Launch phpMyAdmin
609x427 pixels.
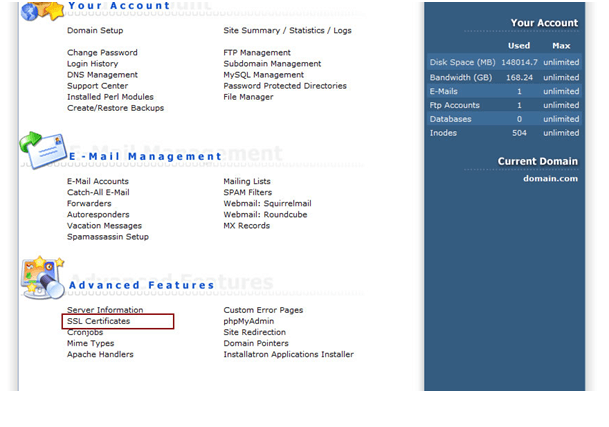click(249, 321)
